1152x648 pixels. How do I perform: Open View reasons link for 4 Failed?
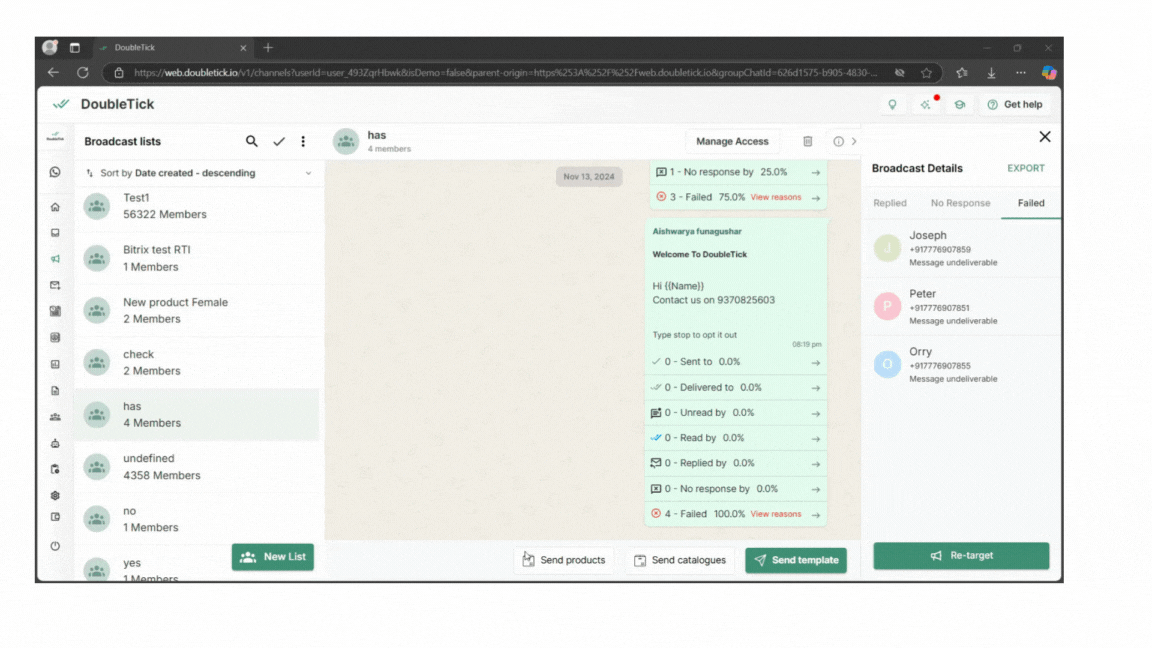(x=776, y=514)
